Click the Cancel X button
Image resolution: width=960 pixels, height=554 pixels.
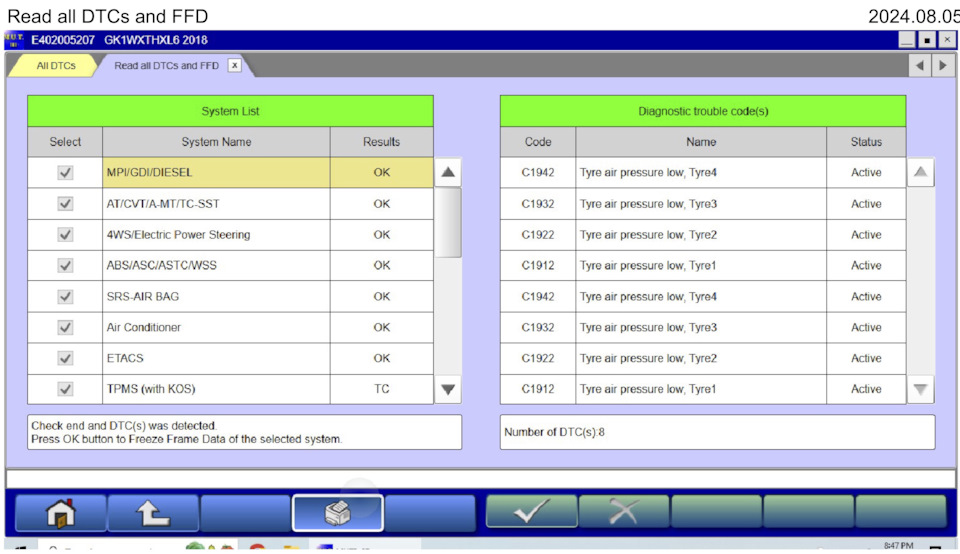point(624,511)
